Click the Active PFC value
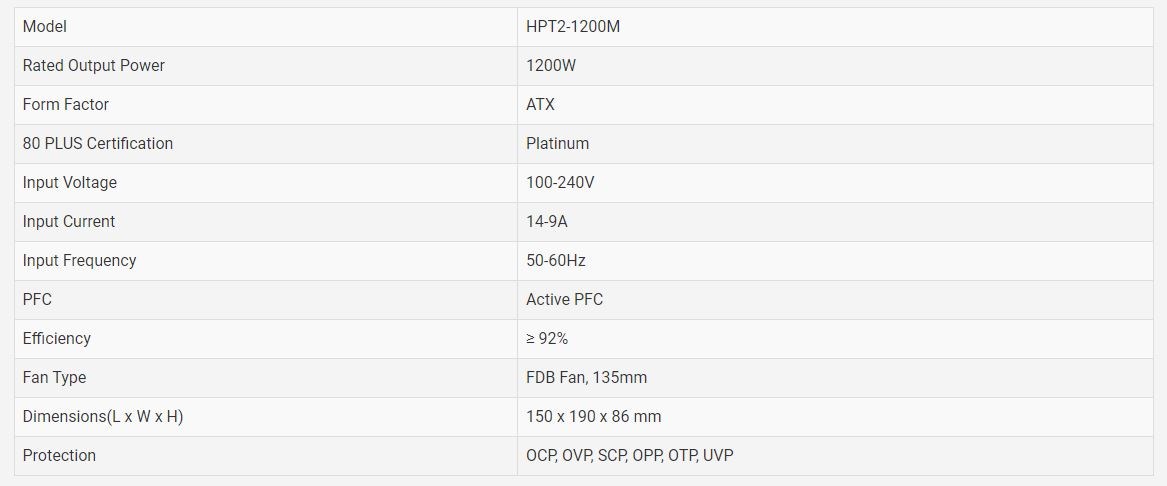The width and height of the screenshot is (1167, 486). pos(564,300)
